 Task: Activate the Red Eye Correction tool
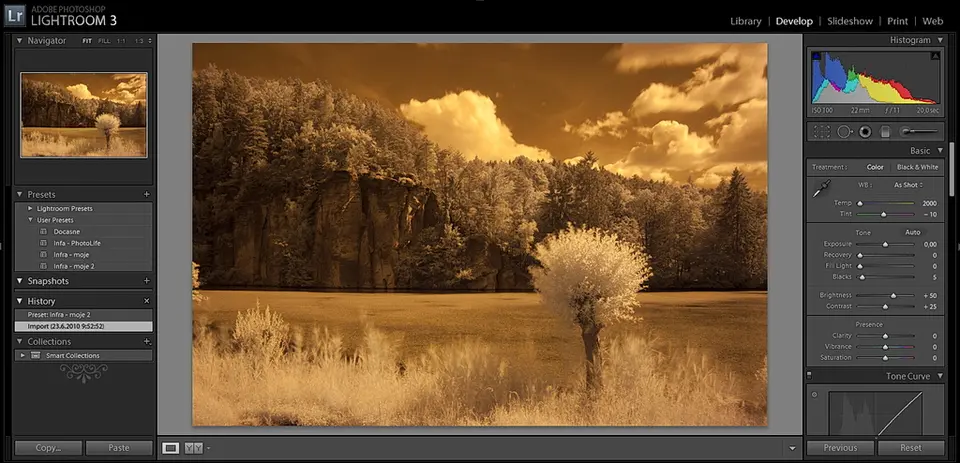[x=865, y=131]
